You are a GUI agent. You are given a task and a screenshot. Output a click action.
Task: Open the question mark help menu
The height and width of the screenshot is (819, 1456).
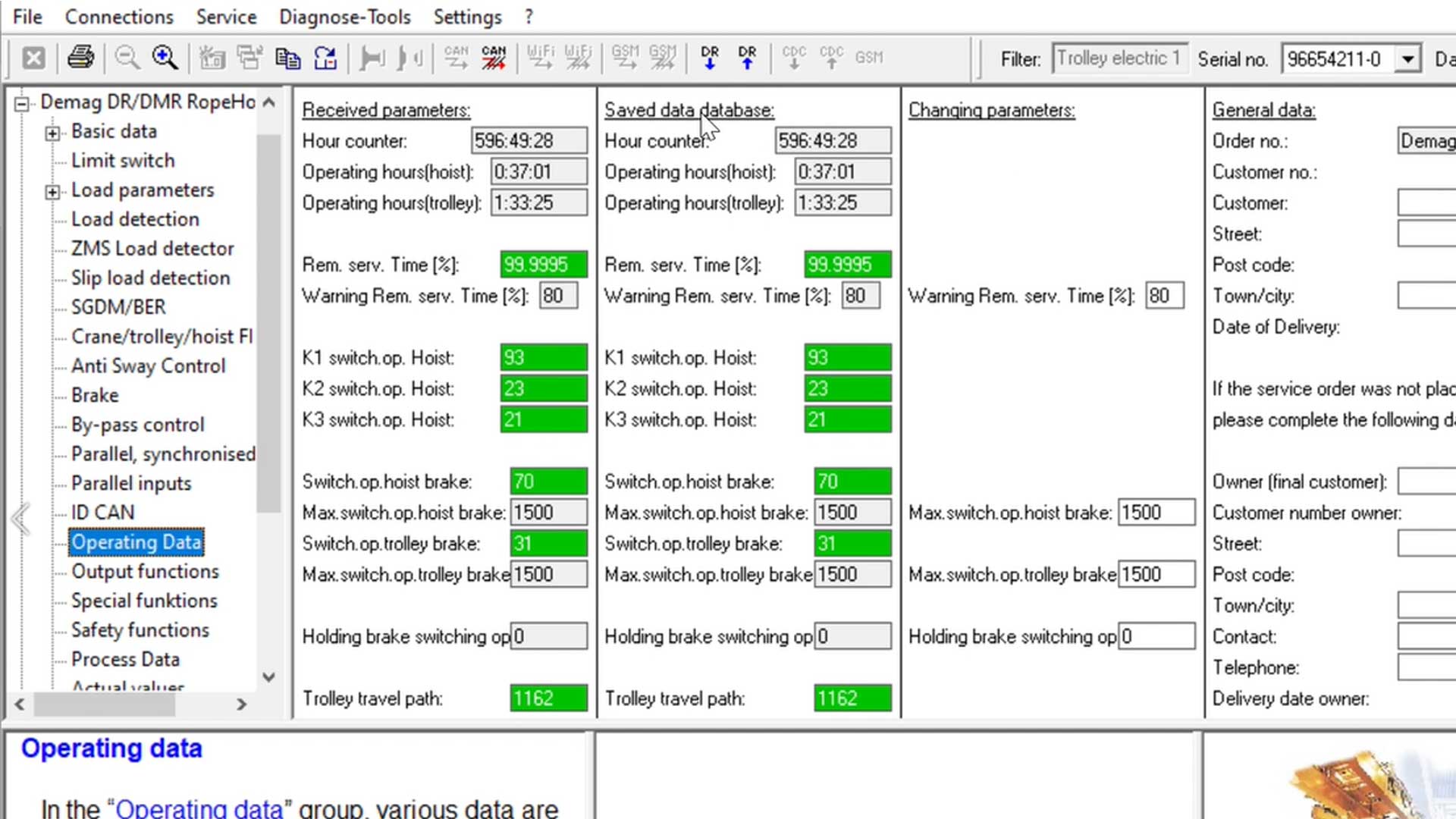coord(529,17)
